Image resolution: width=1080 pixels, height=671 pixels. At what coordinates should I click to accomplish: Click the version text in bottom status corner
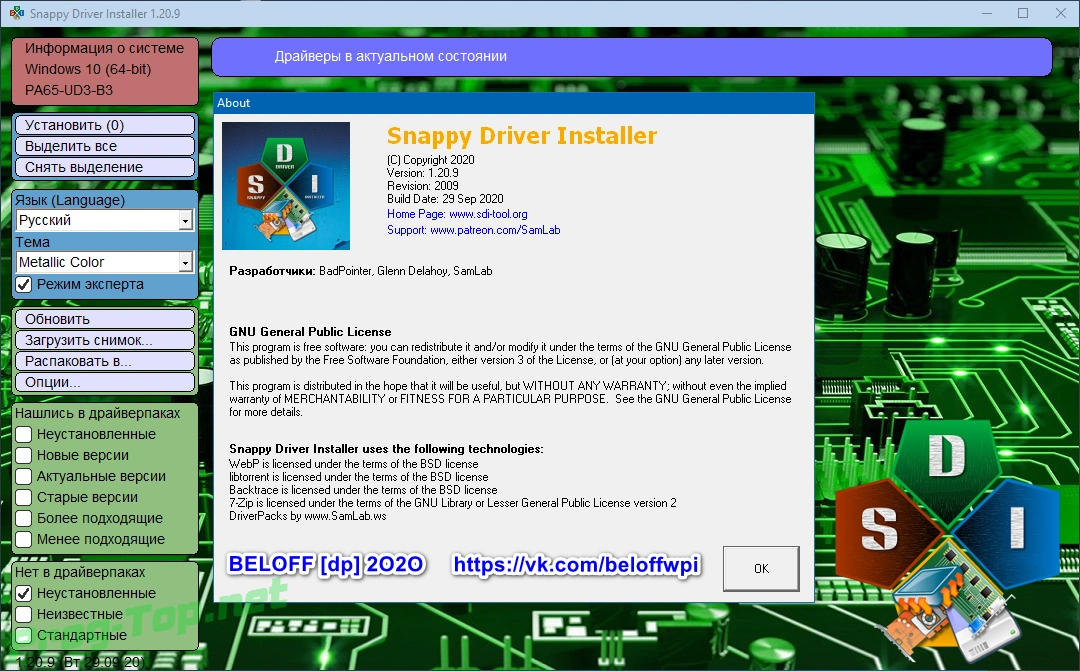79,662
